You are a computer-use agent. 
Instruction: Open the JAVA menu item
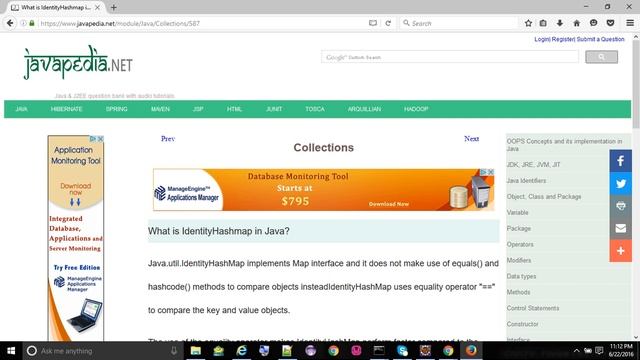[x=21, y=109]
